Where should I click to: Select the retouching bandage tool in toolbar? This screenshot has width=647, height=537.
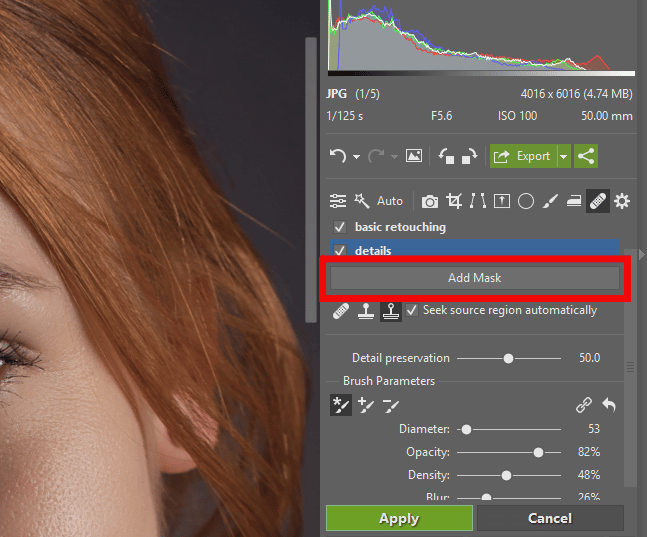click(598, 201)
